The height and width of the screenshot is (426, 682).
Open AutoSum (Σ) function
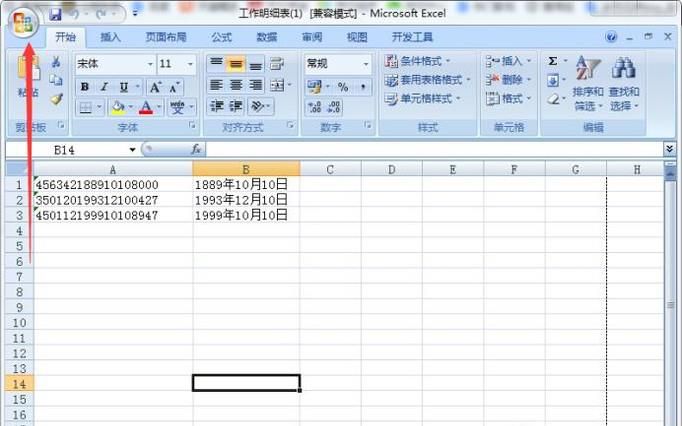(552, 61)
